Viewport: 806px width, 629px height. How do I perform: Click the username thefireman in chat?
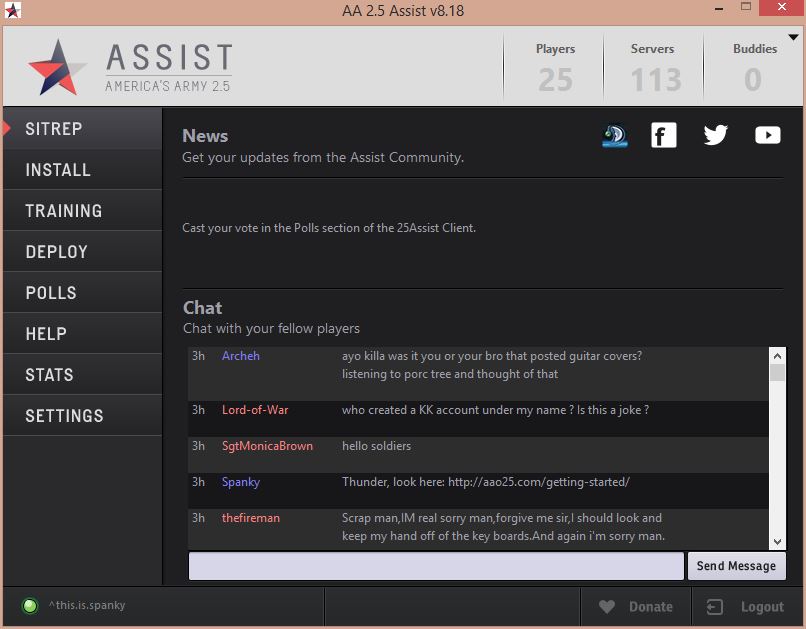(x=251, y=518)
